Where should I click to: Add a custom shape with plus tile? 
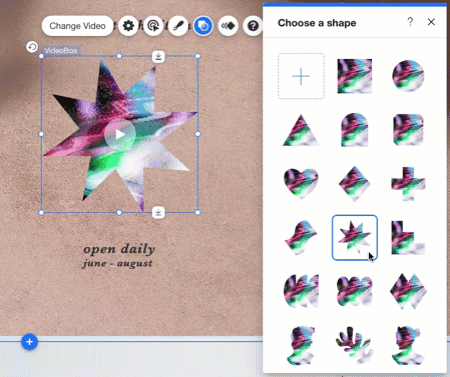[x=301, y=76]
